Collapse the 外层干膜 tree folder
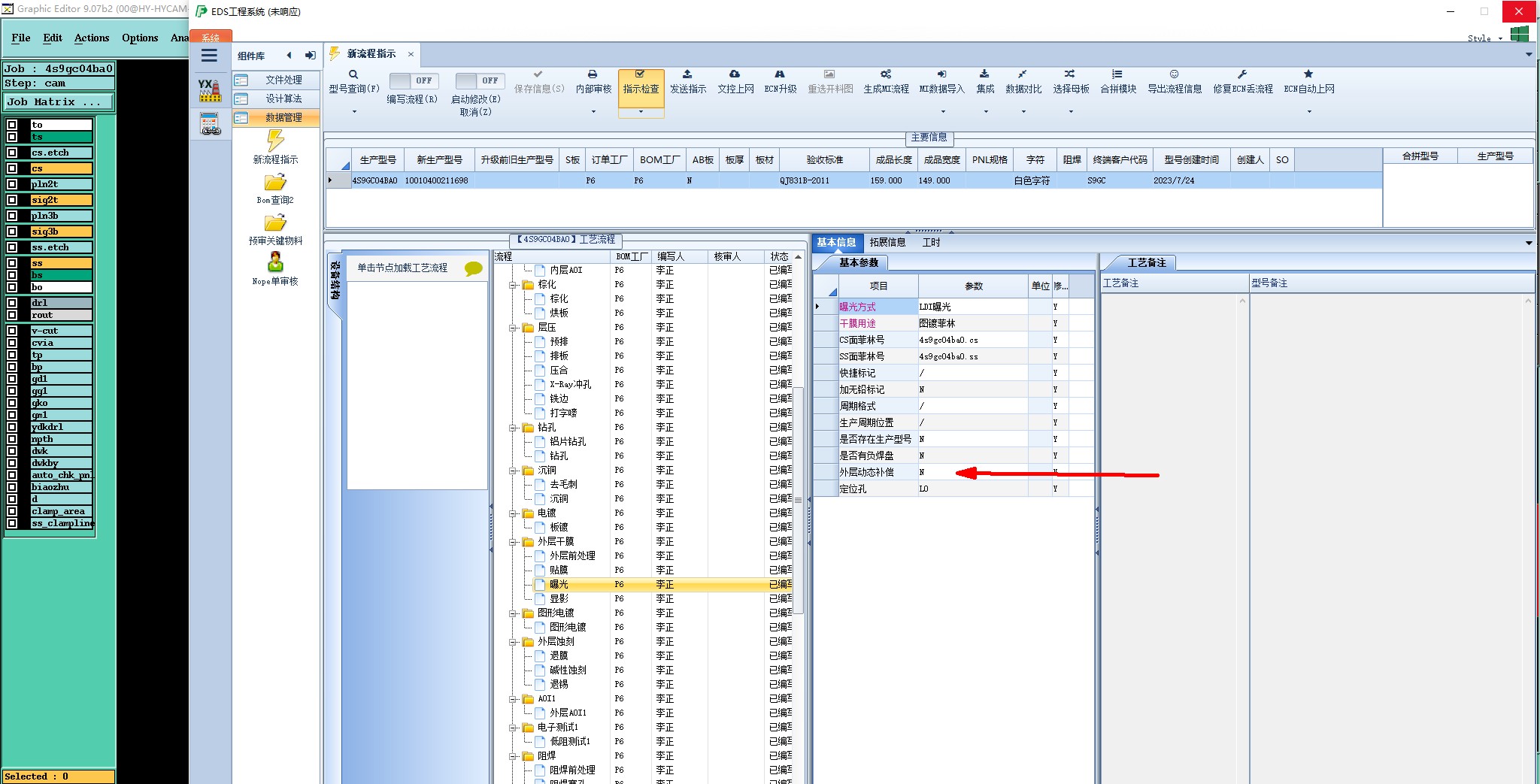The height and width of the screenshot is (784, 1540). [x=514, y=542]
